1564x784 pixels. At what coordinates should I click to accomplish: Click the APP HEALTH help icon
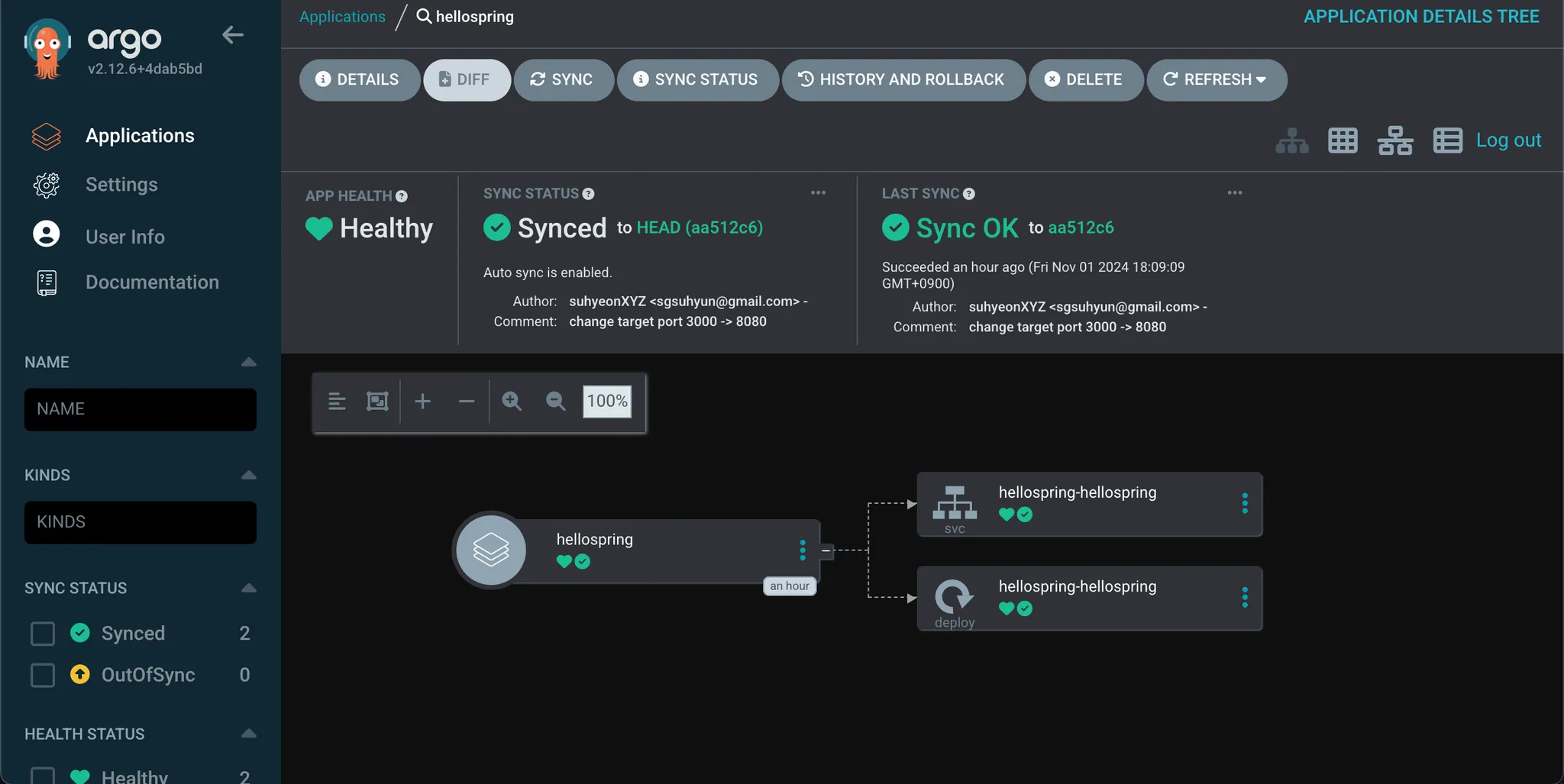[402, 196]
